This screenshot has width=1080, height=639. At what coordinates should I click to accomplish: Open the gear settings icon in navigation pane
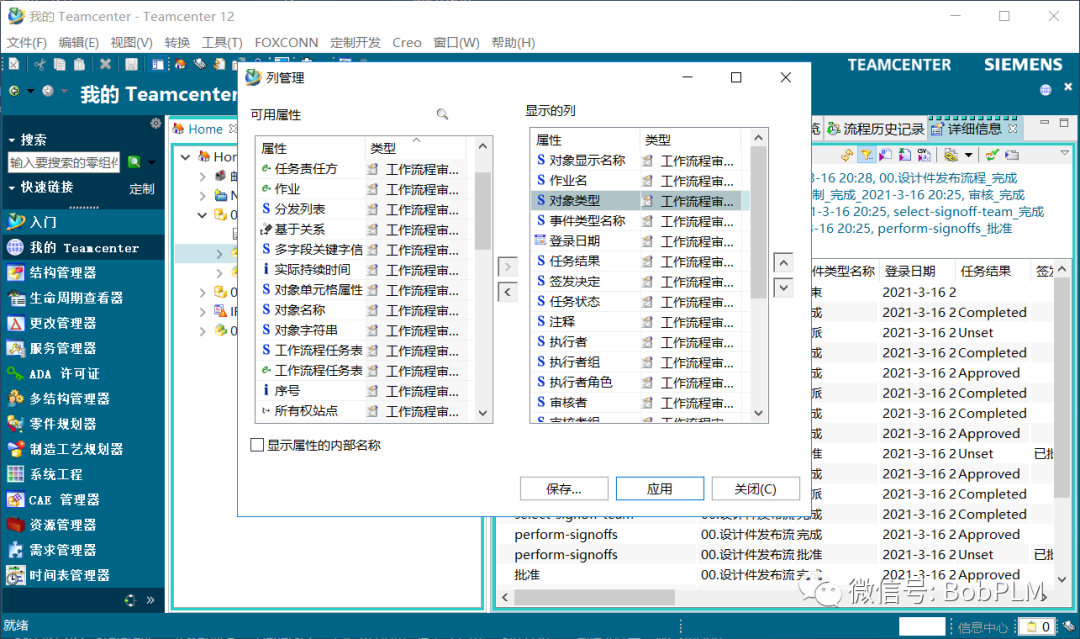[156, 123]
